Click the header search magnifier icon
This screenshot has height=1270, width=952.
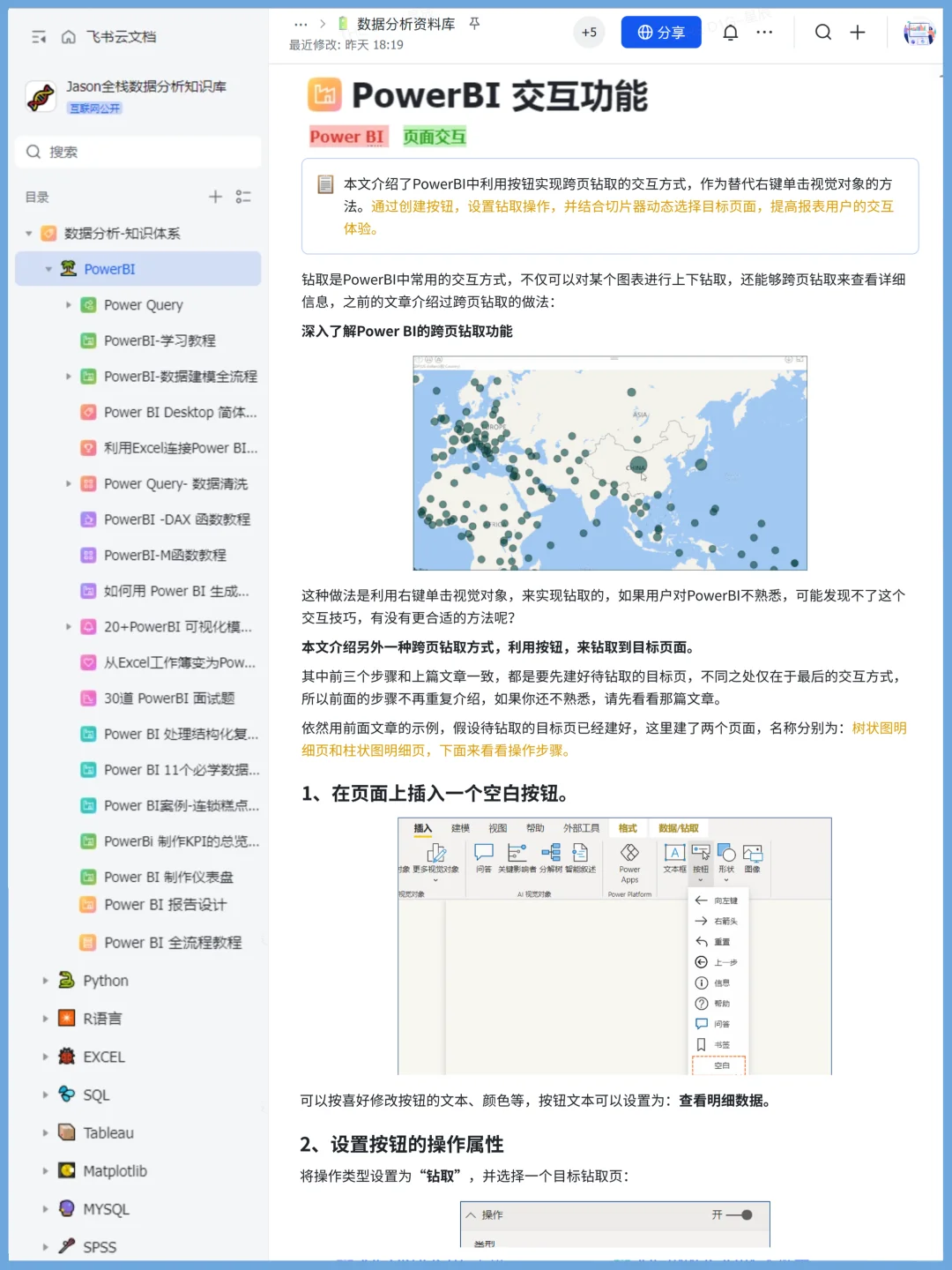point(823,33)
